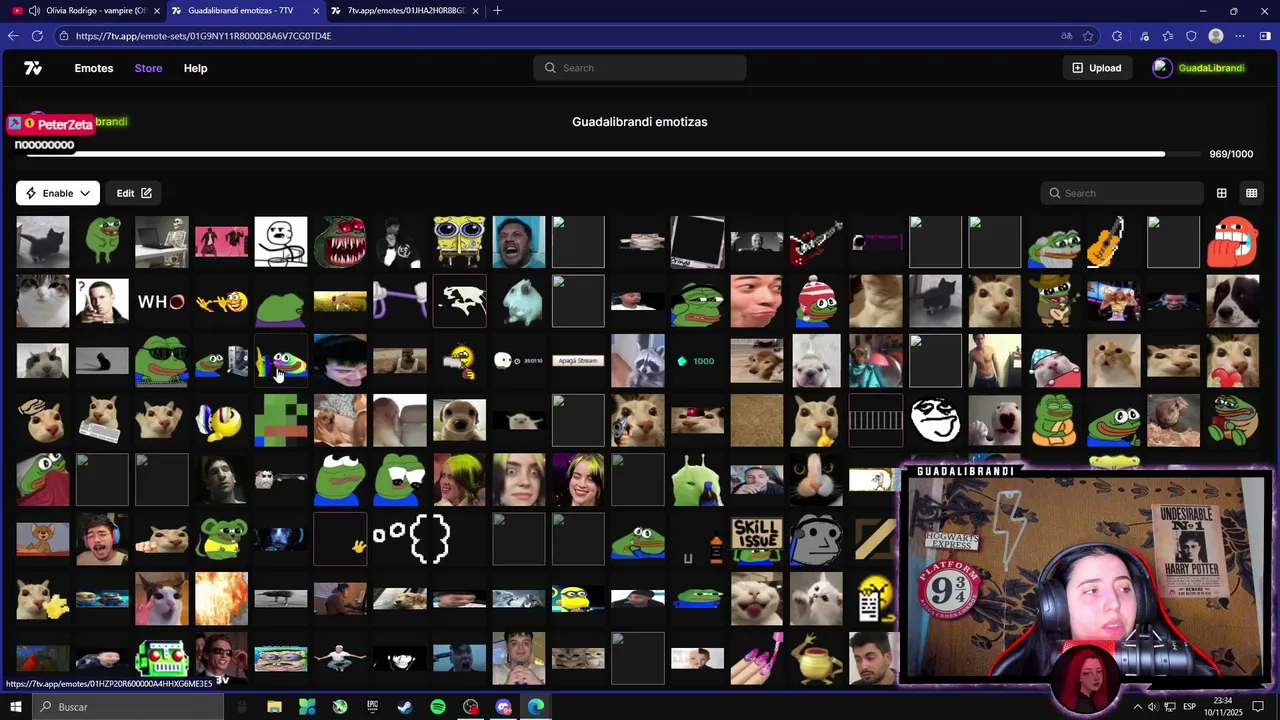Open the Minion emote

[x=578, y=599]
